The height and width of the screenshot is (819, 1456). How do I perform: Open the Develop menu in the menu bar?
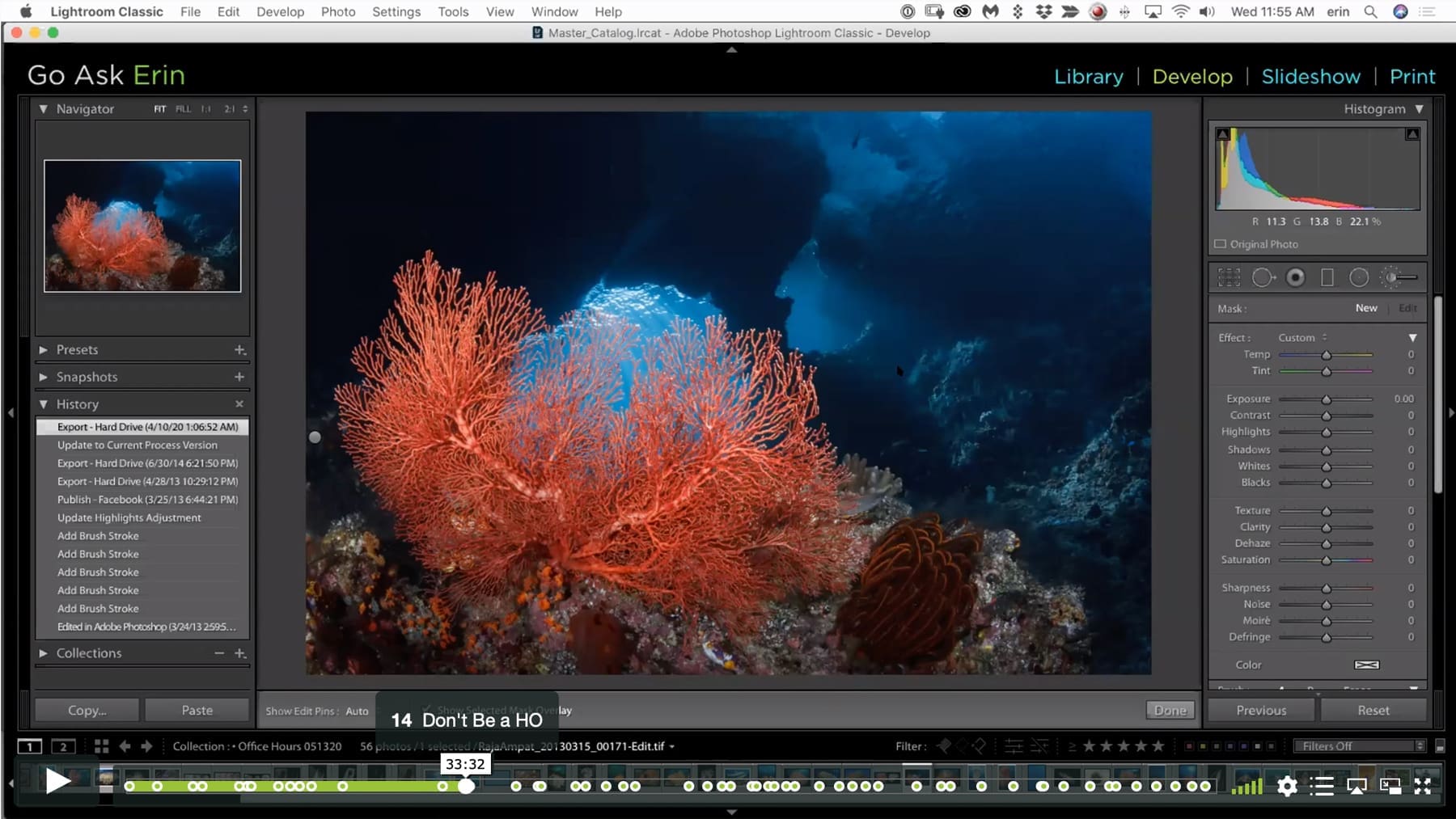281,11
